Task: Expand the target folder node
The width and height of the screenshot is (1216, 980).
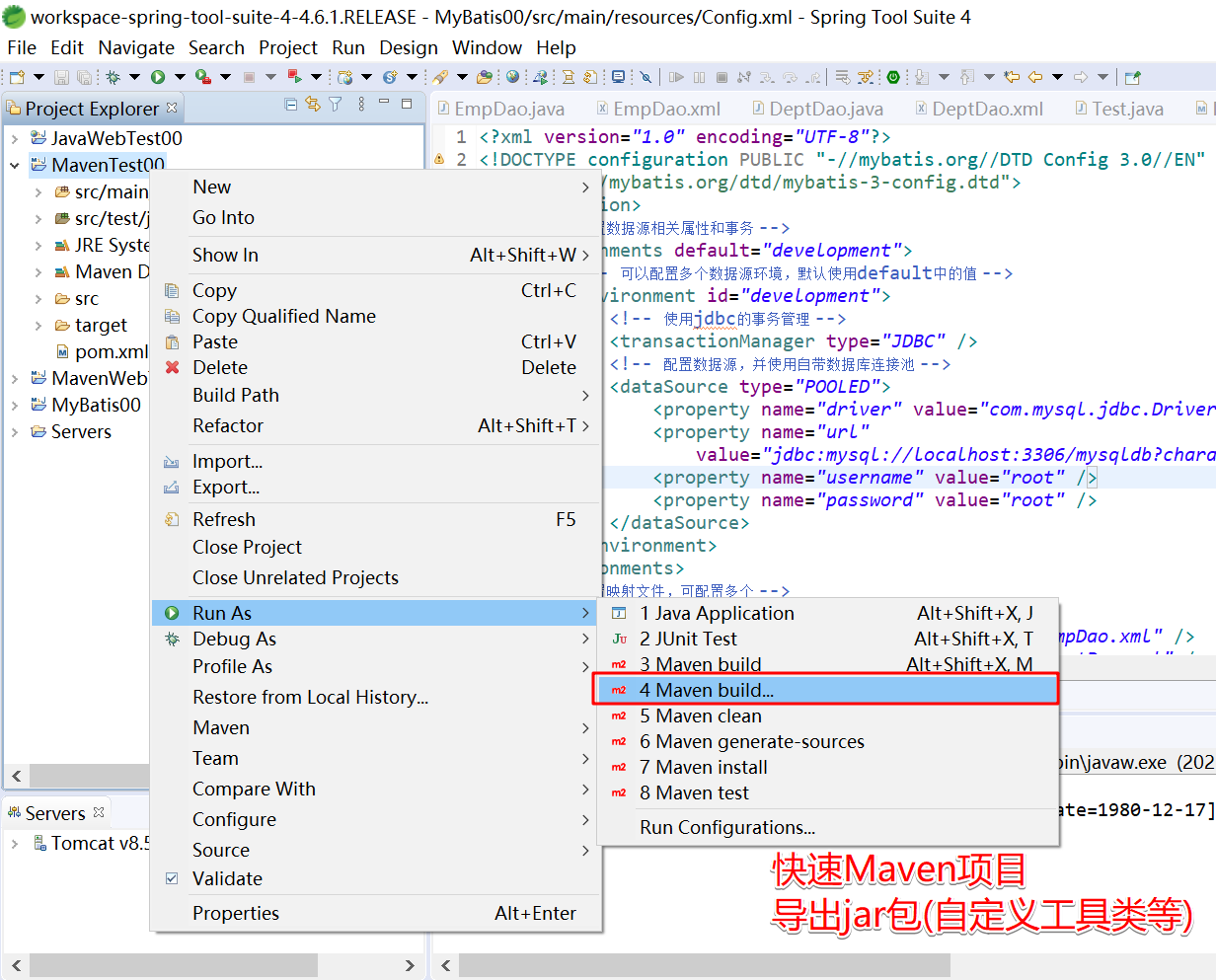Action: (x=38, y=326)
